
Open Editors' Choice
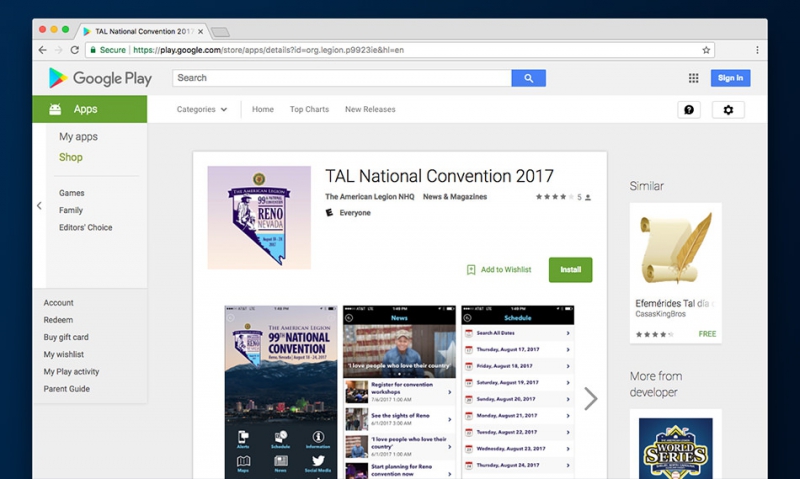pyautogui.click(x=85, y=228)
